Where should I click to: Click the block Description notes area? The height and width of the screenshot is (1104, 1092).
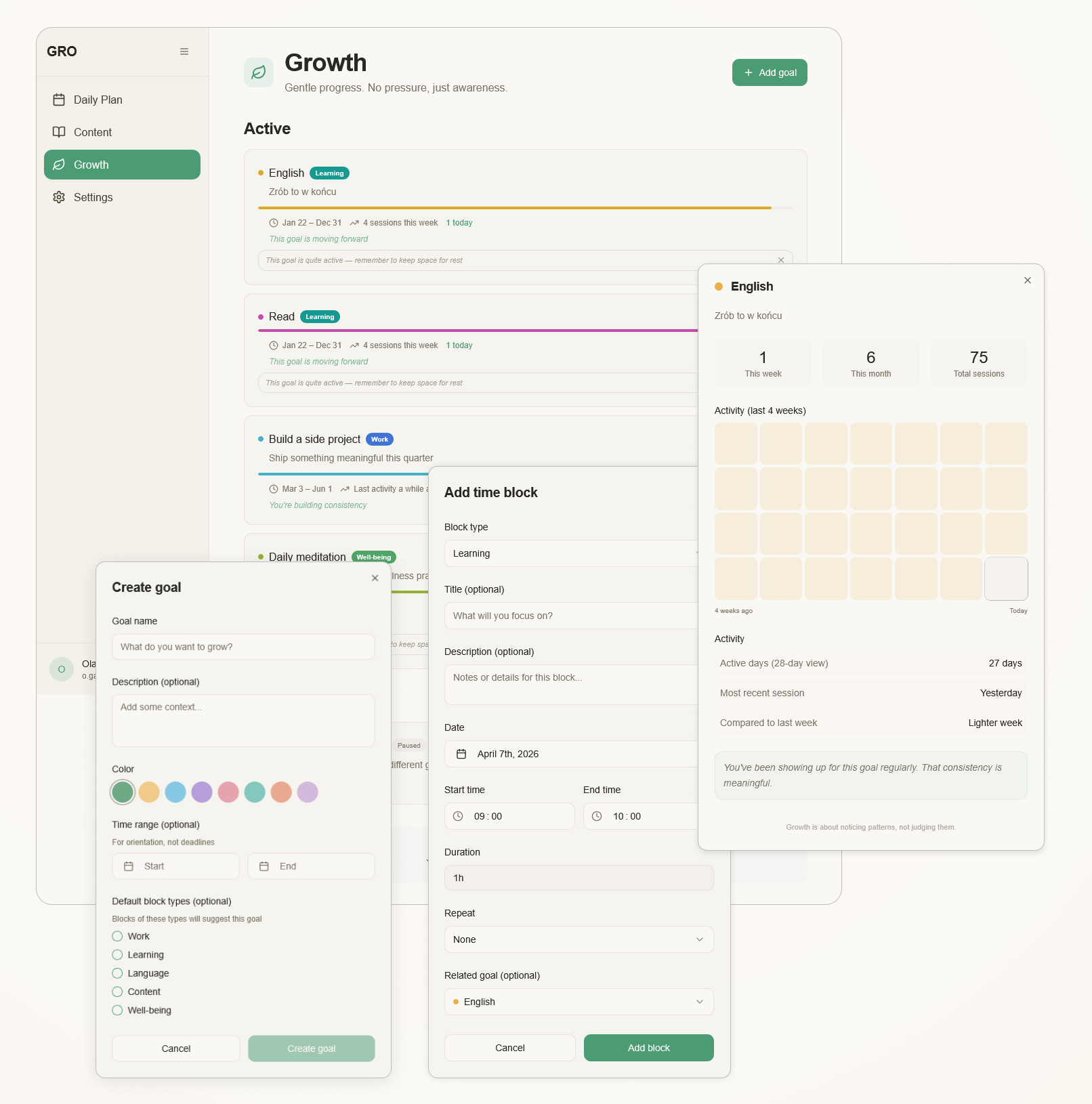click(x=571, y=685)
